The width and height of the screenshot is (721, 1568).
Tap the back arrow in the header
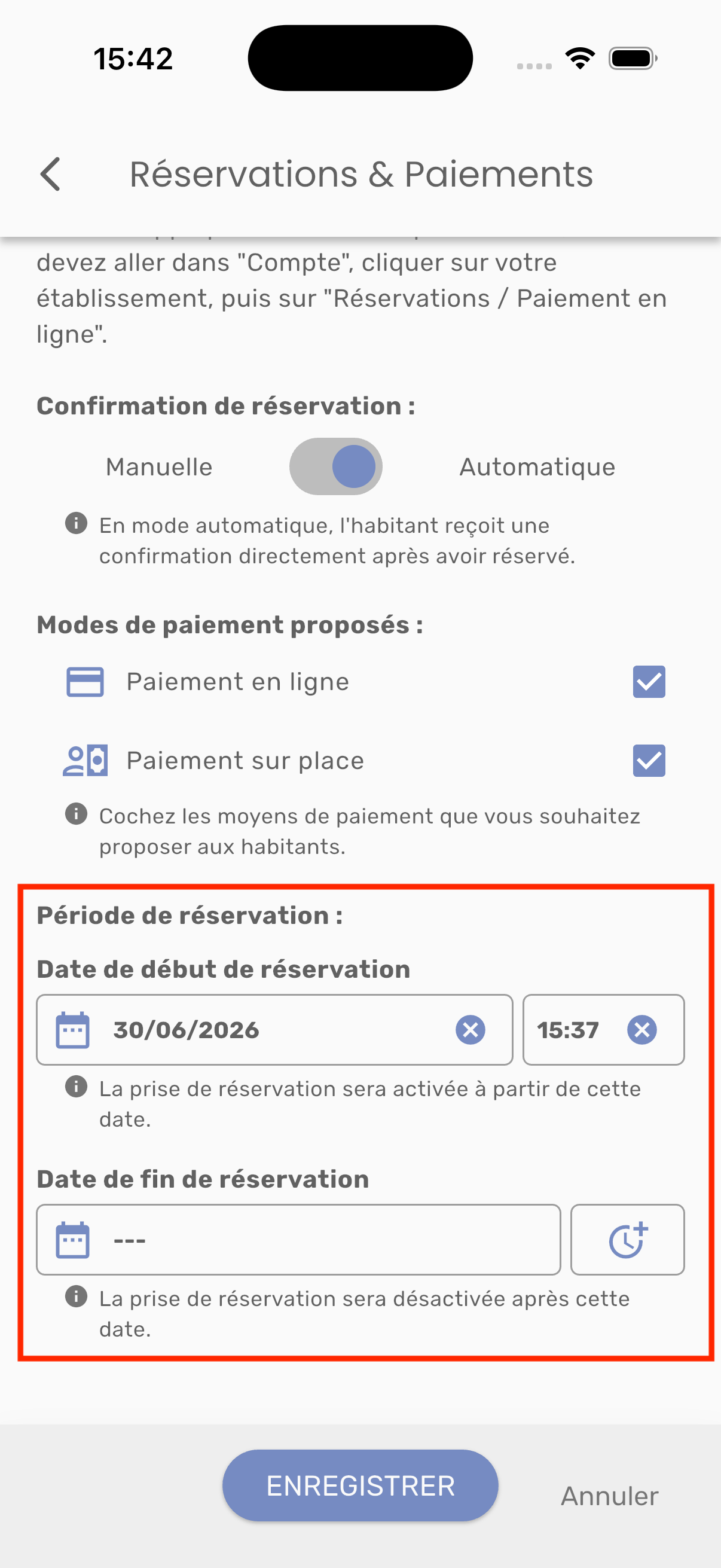coord(50,174)
